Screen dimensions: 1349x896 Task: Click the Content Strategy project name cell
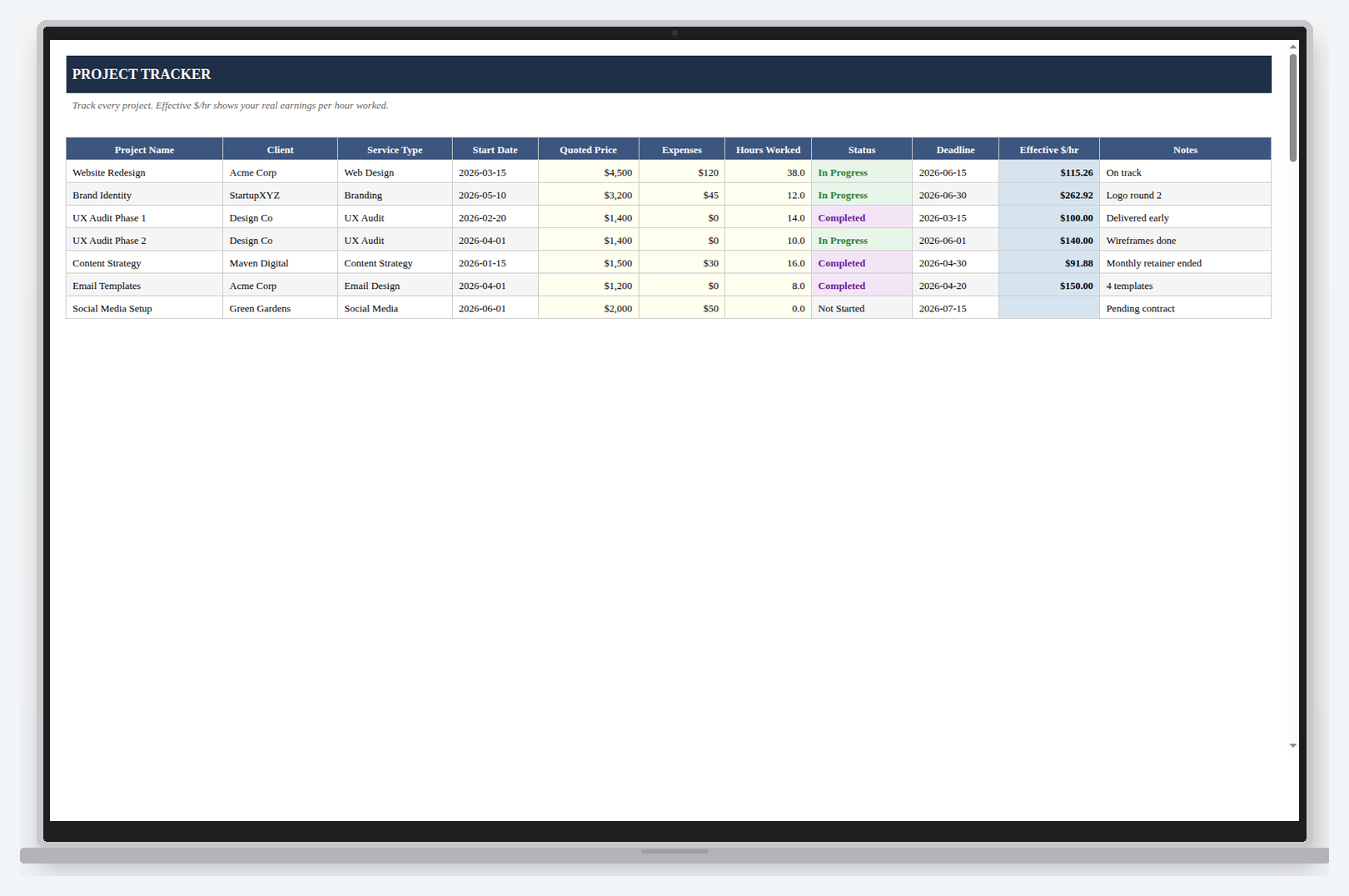click(144, 262)
